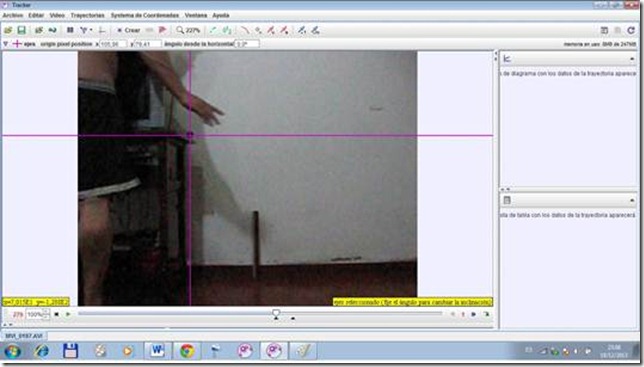Click the magenta ejes axes track icon

[17, 44]
